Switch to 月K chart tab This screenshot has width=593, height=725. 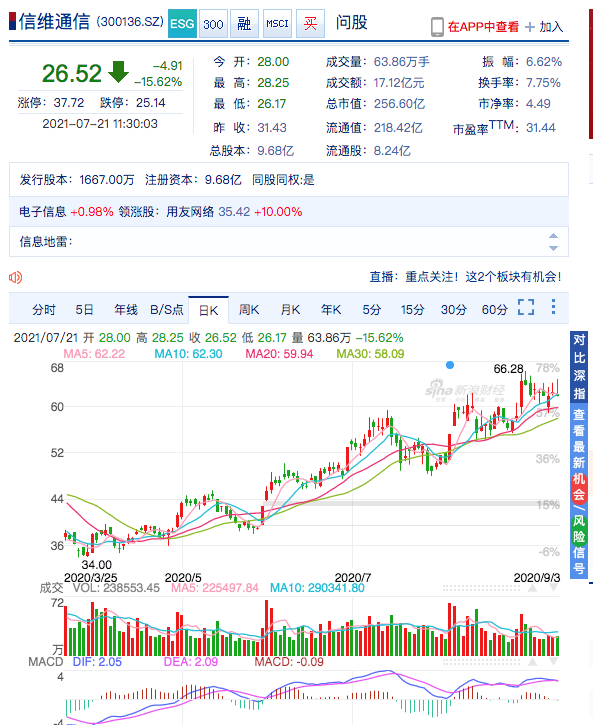[290, 309]
